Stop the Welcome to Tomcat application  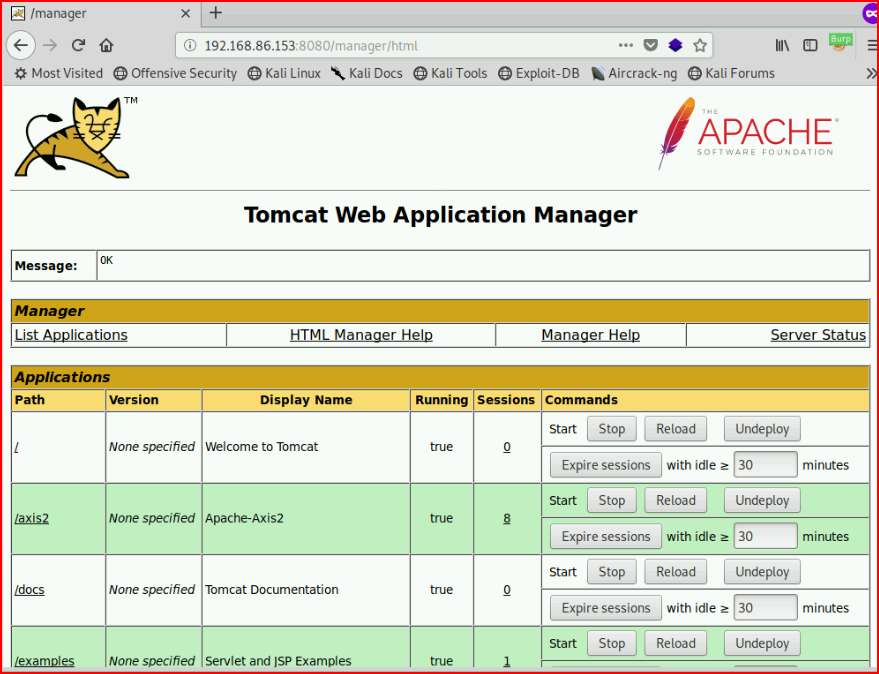(612, 429)
